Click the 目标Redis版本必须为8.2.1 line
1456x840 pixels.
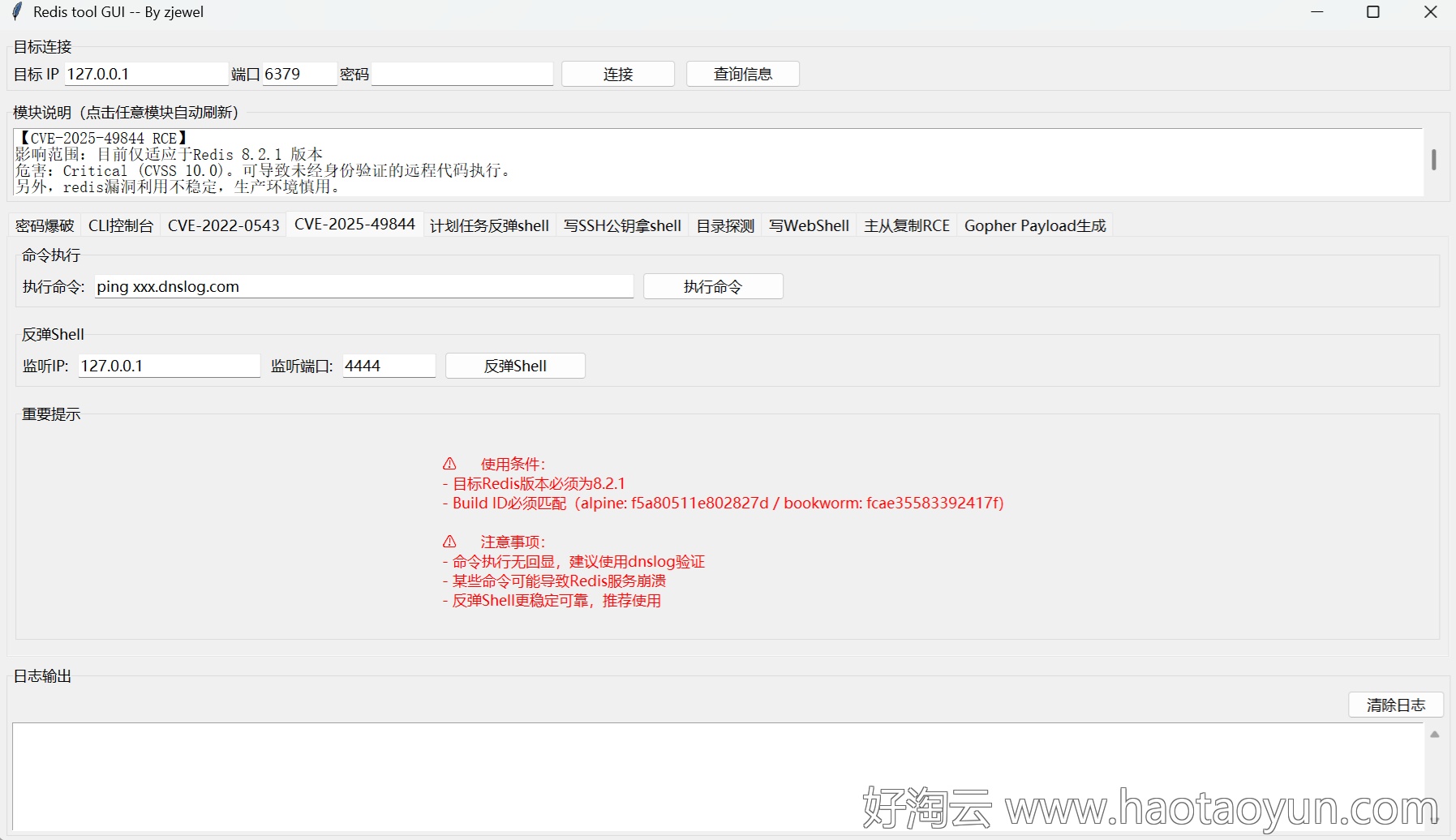click(534, 483)
